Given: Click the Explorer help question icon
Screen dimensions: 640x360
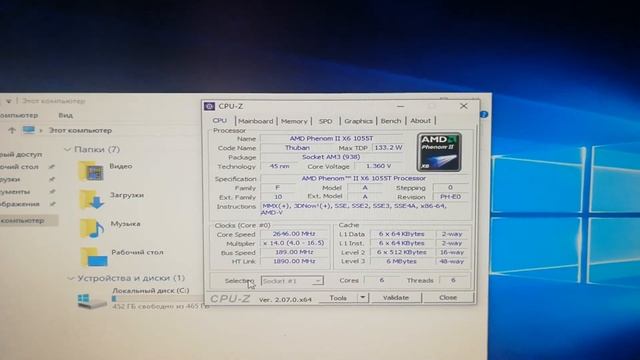Looking at the screenshot, I should click(484, 115).
